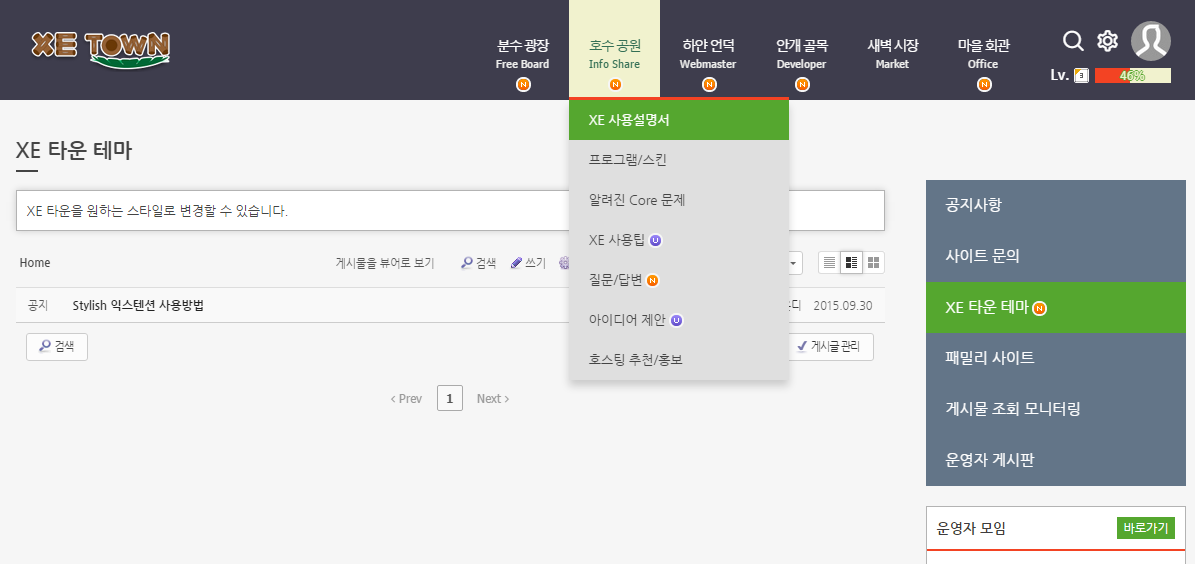
Task: Click the XE Town logo
Action: coord(101,50)
